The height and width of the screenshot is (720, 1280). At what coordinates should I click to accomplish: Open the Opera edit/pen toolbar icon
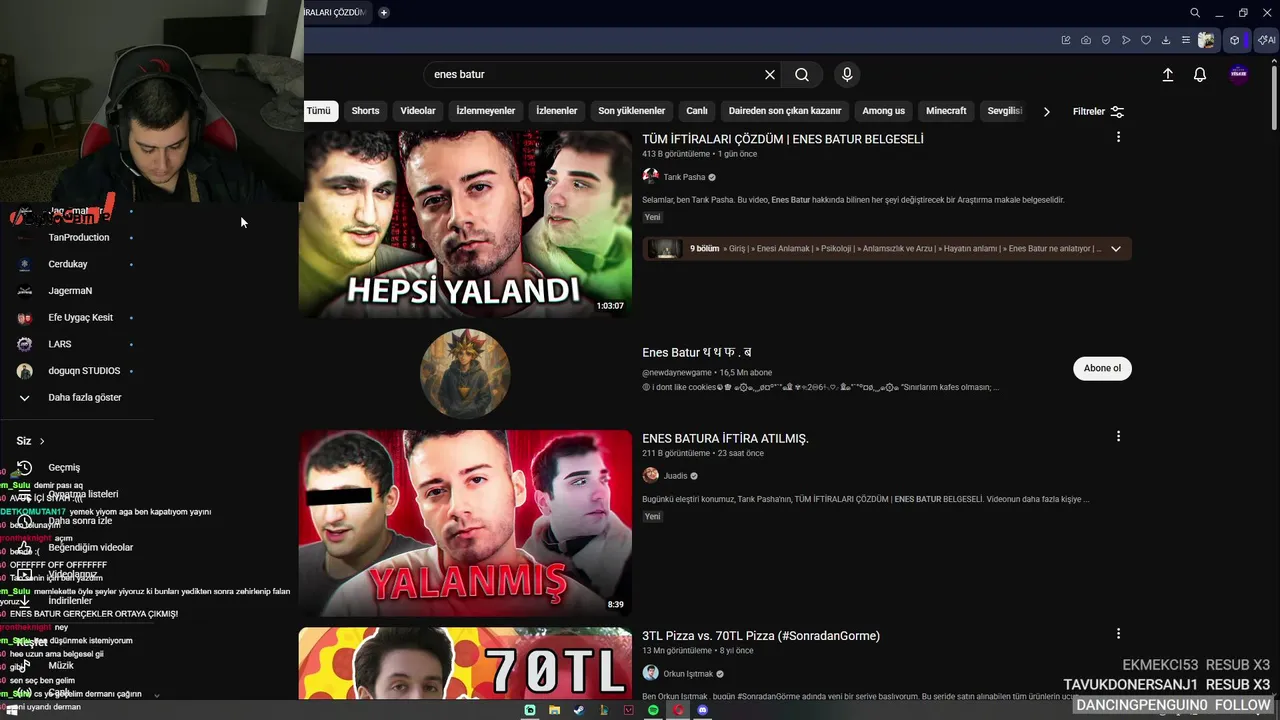click(1066, 40)
